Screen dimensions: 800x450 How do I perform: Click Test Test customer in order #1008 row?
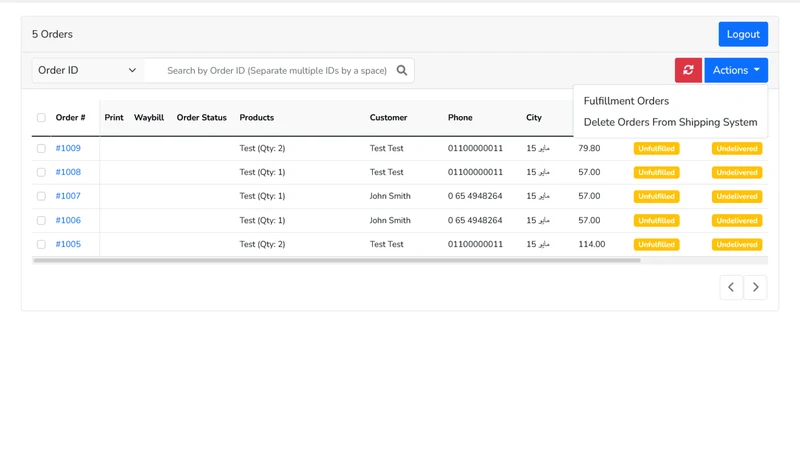[387, 172]
